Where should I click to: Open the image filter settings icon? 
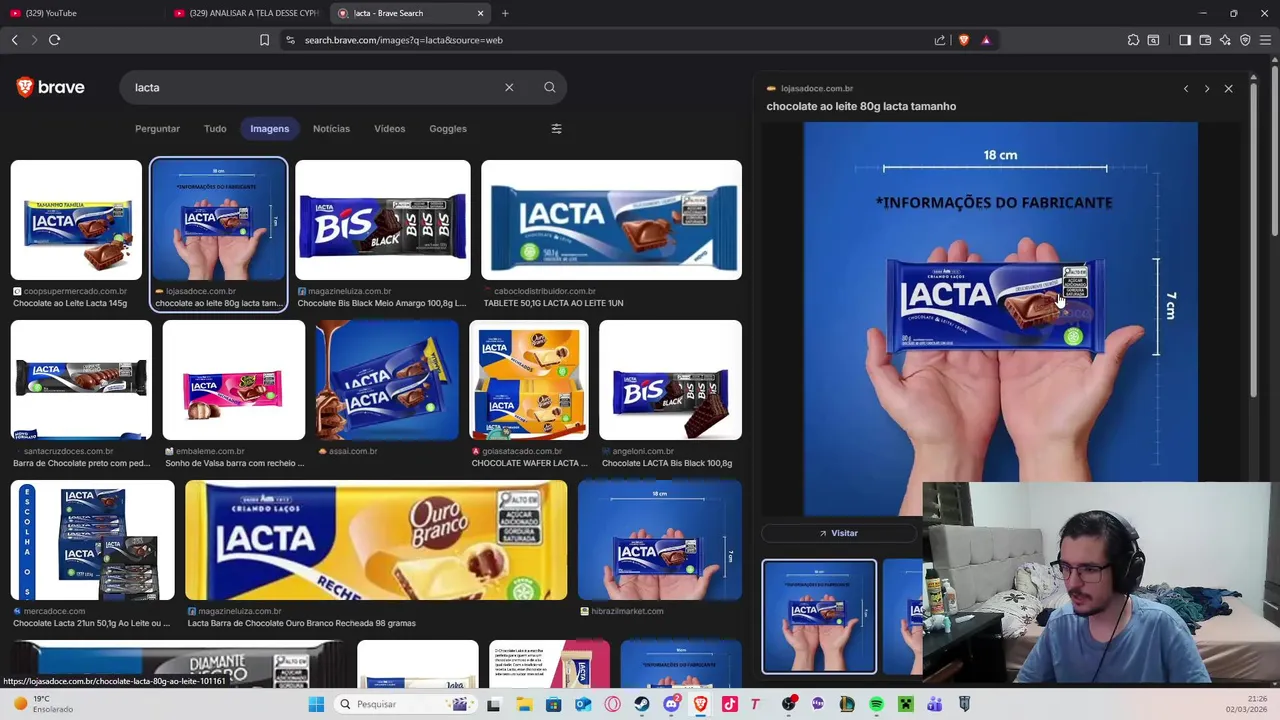point(556,128)
